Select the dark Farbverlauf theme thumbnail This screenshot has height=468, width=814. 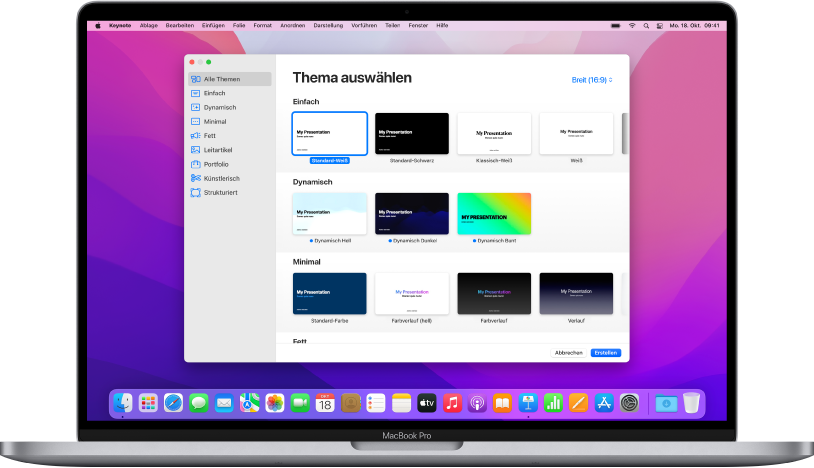coord(494,294)
